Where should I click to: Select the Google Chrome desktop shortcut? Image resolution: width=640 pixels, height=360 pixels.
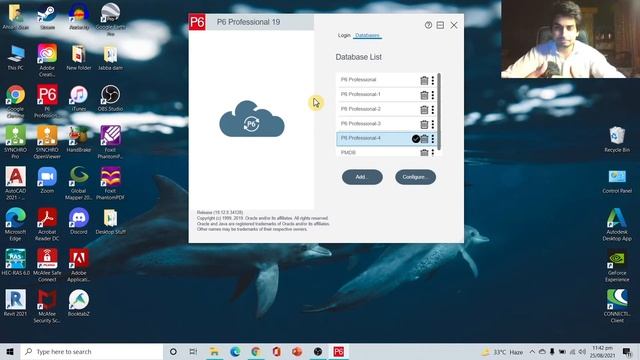pos(16,101)
